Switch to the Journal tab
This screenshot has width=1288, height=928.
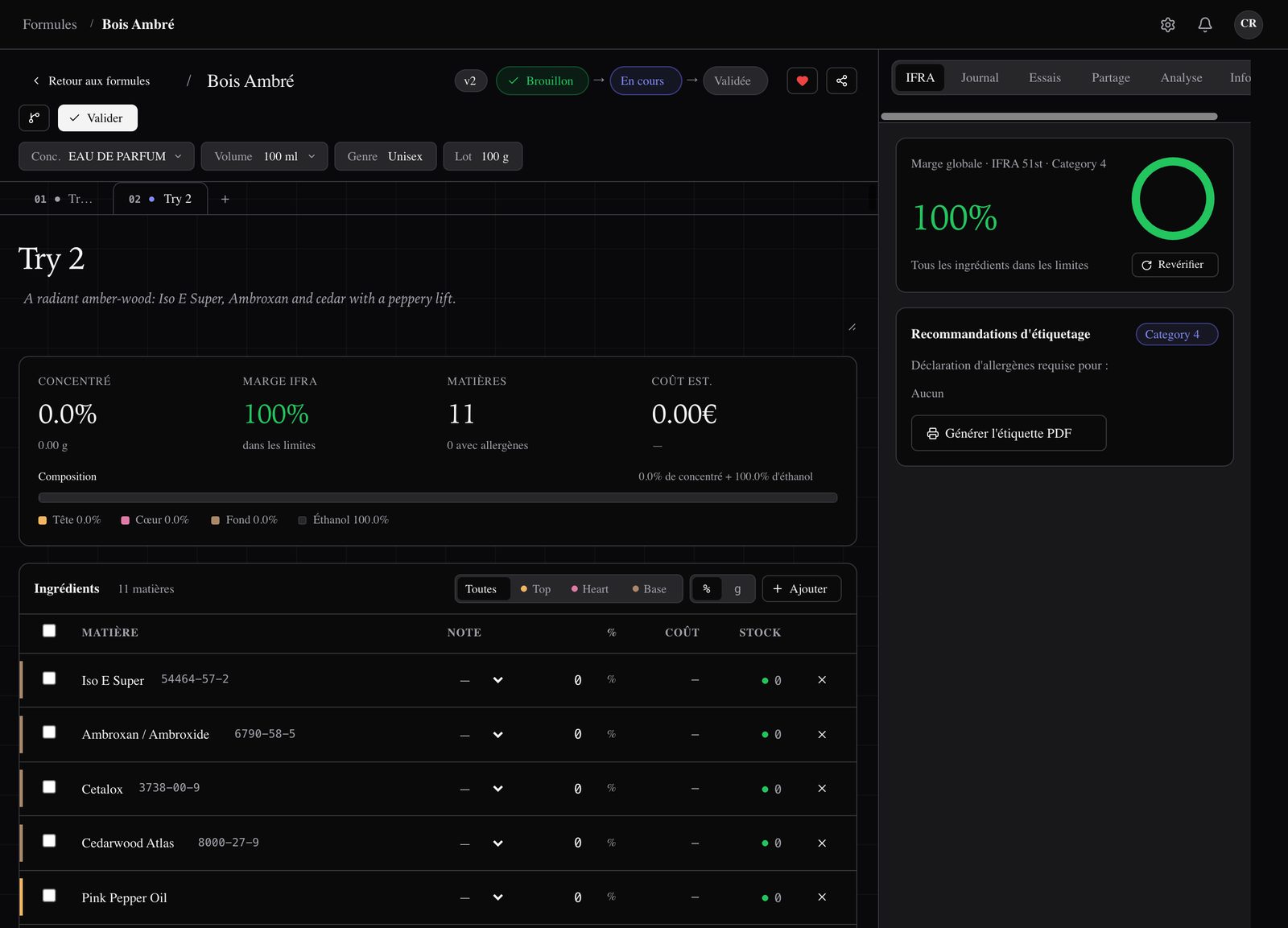(x=980, y=78)
